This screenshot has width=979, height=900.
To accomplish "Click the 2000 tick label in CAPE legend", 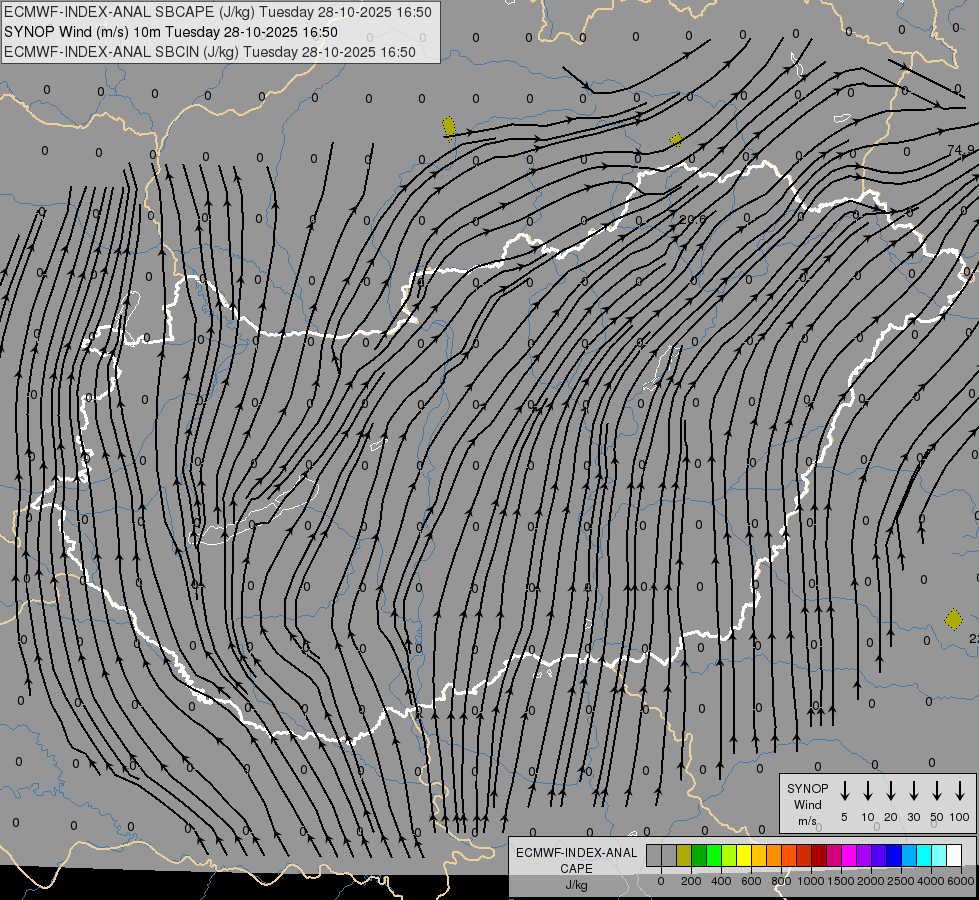I will [x=871, y=881].
